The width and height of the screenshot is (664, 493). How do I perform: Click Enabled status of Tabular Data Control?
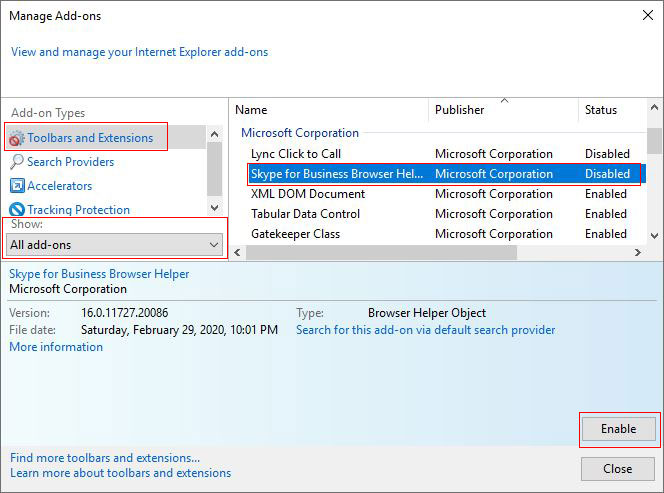pyautogui.click(x=606, y=214)
